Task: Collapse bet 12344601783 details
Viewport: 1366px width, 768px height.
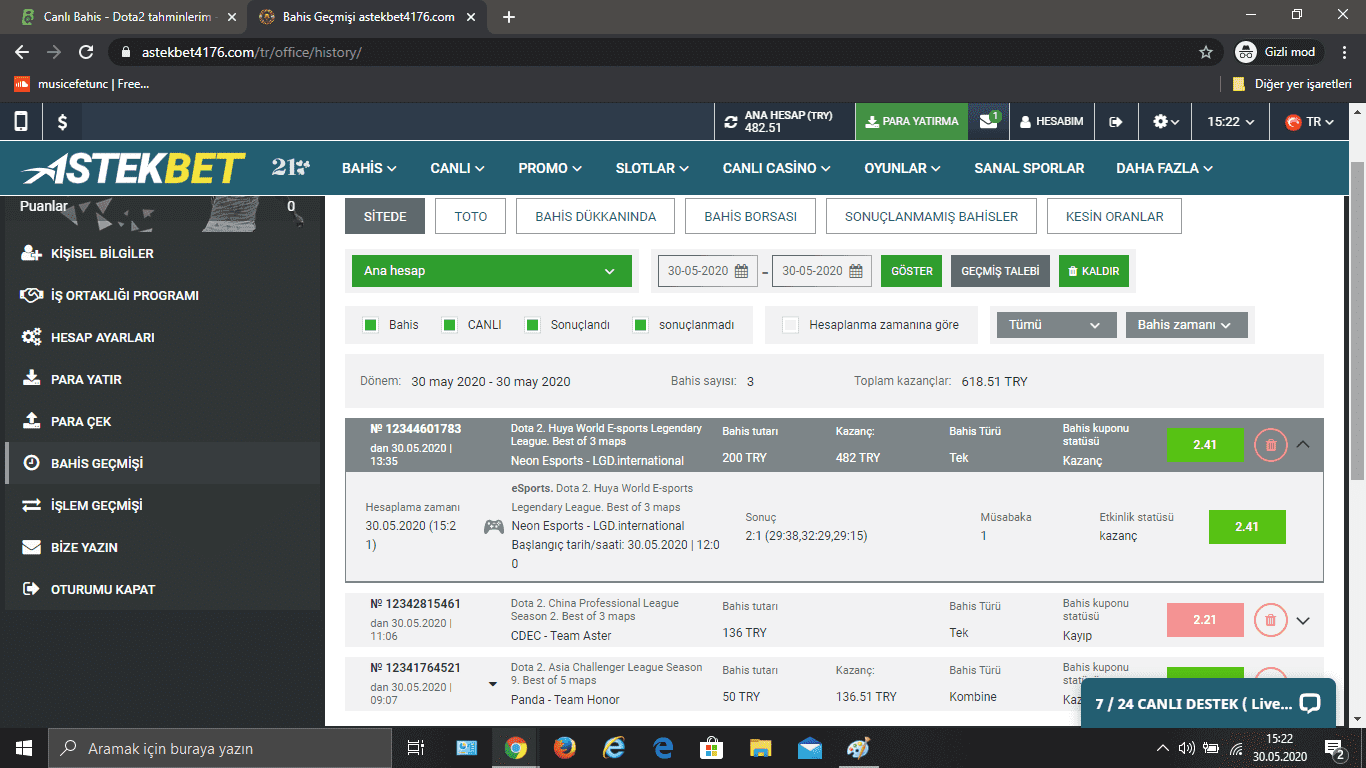Action: [1302, 445]
